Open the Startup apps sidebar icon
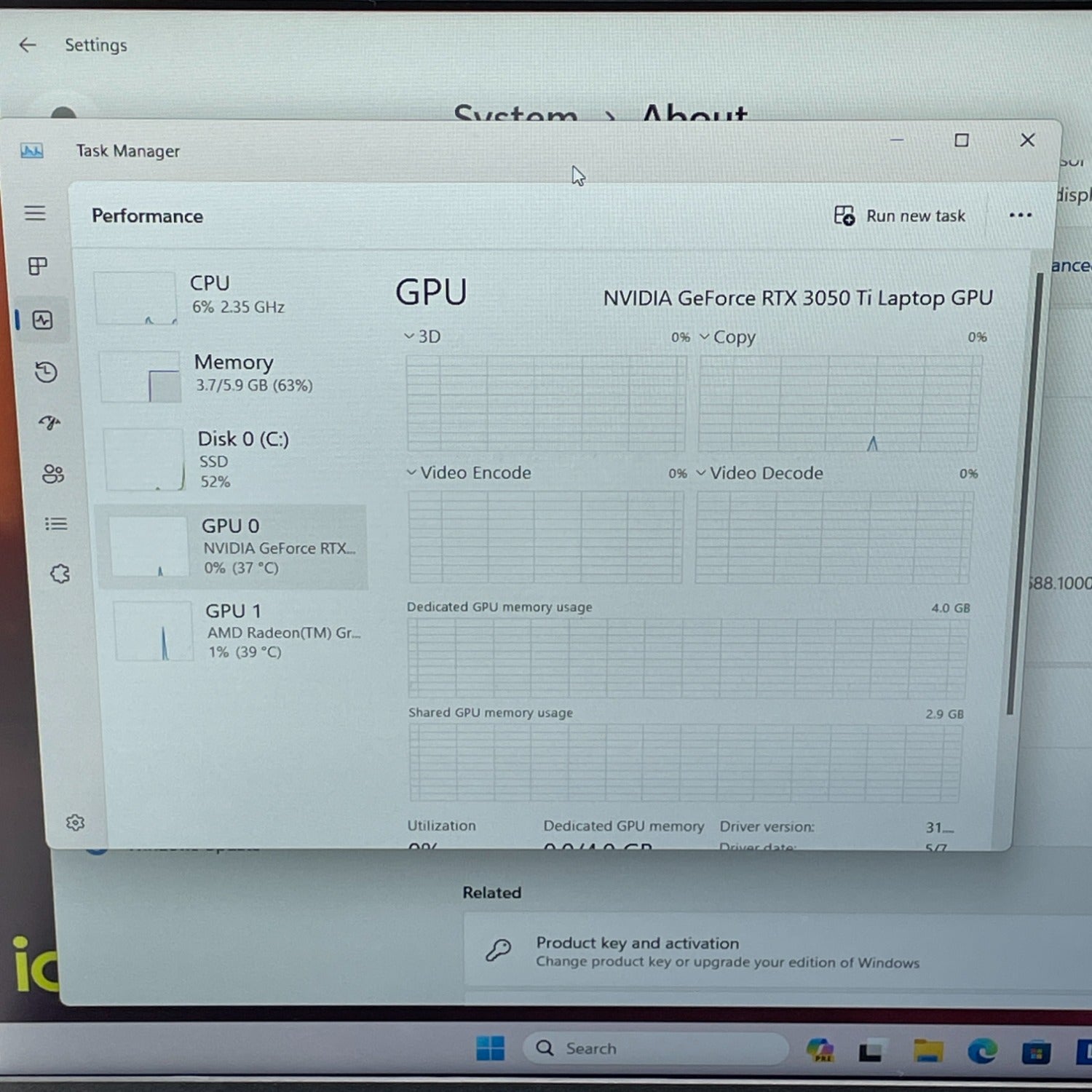Image resolution: width=1092 pixels, height=1092 pixels. click(x=50, y=423)
